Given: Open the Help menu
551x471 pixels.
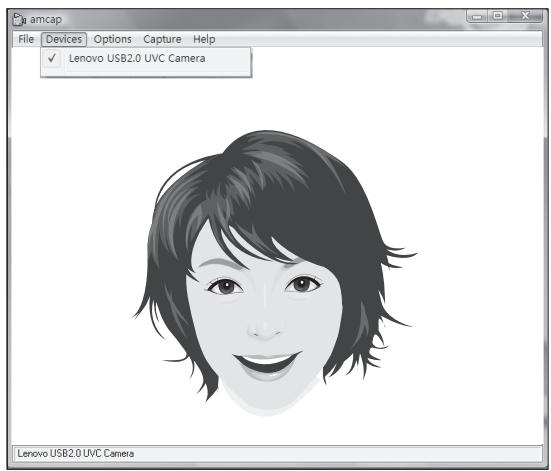Looking at the screenshot, I should pyautogui.click(x=204, y=39).
